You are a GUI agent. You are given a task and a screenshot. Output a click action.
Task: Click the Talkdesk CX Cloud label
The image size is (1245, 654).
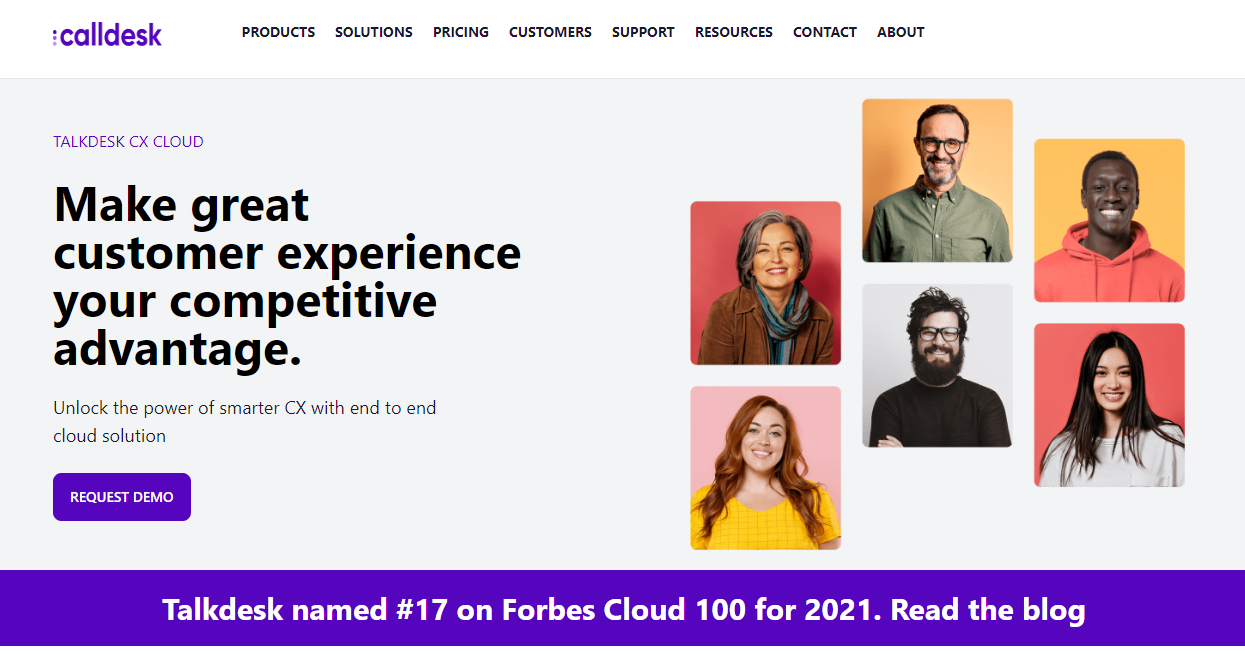[x=128, y=142]
